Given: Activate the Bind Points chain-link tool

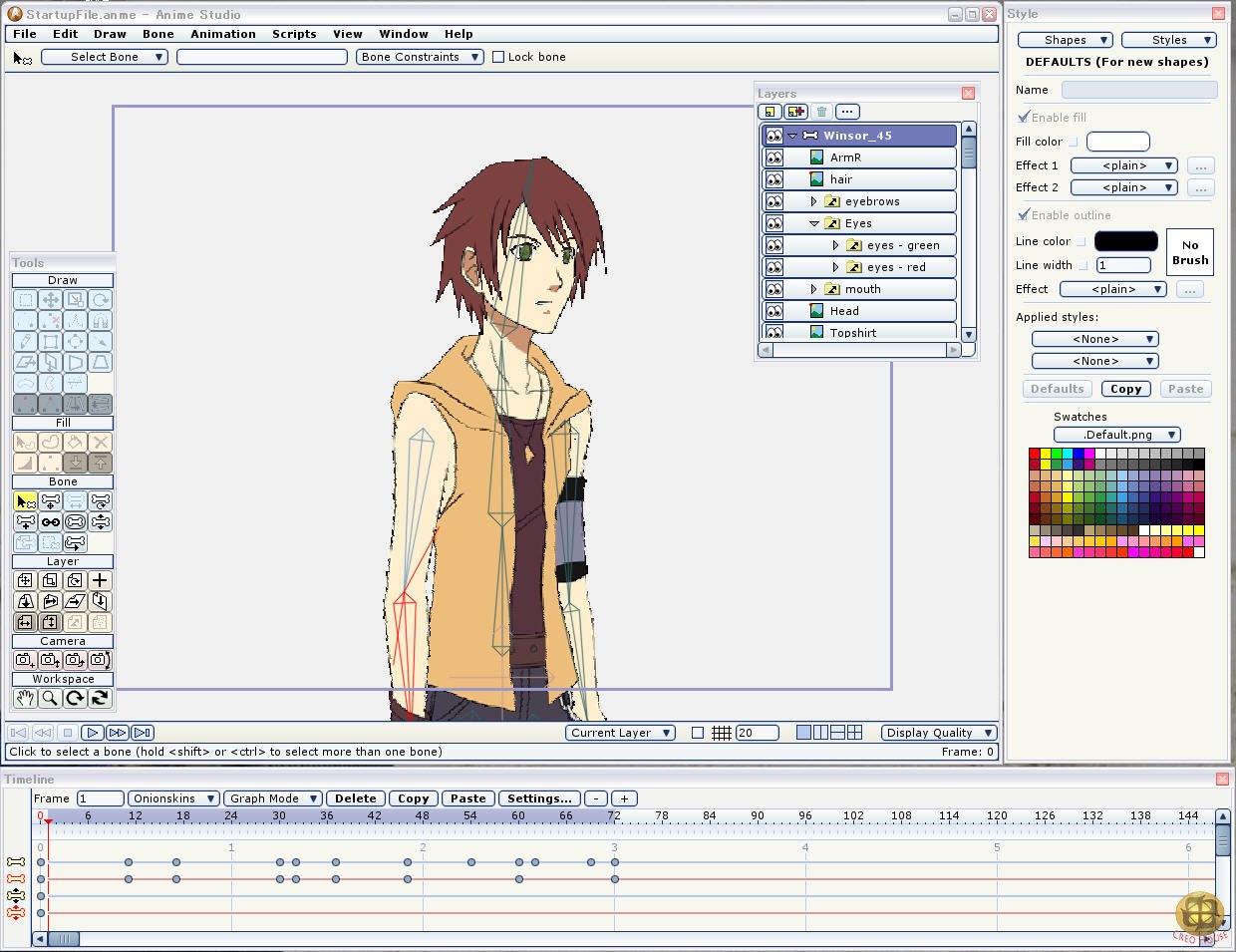Looking at the screenshot, I should [x=50, y=522].
